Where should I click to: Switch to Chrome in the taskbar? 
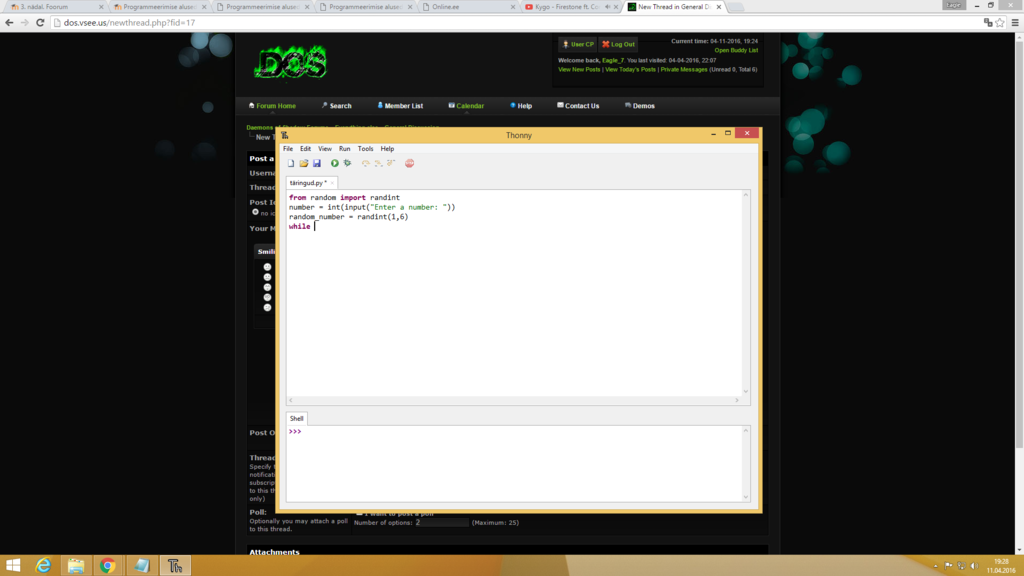tap(108, 566)
